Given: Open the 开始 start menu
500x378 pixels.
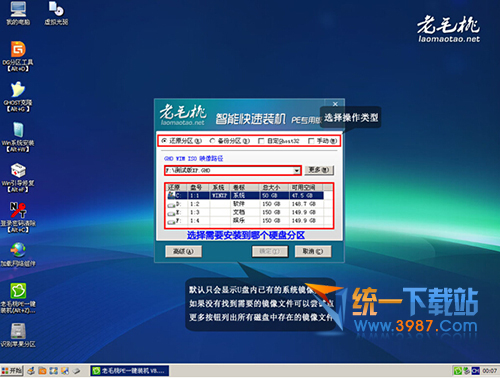Looking at the screenshot, I should [12, 371].
